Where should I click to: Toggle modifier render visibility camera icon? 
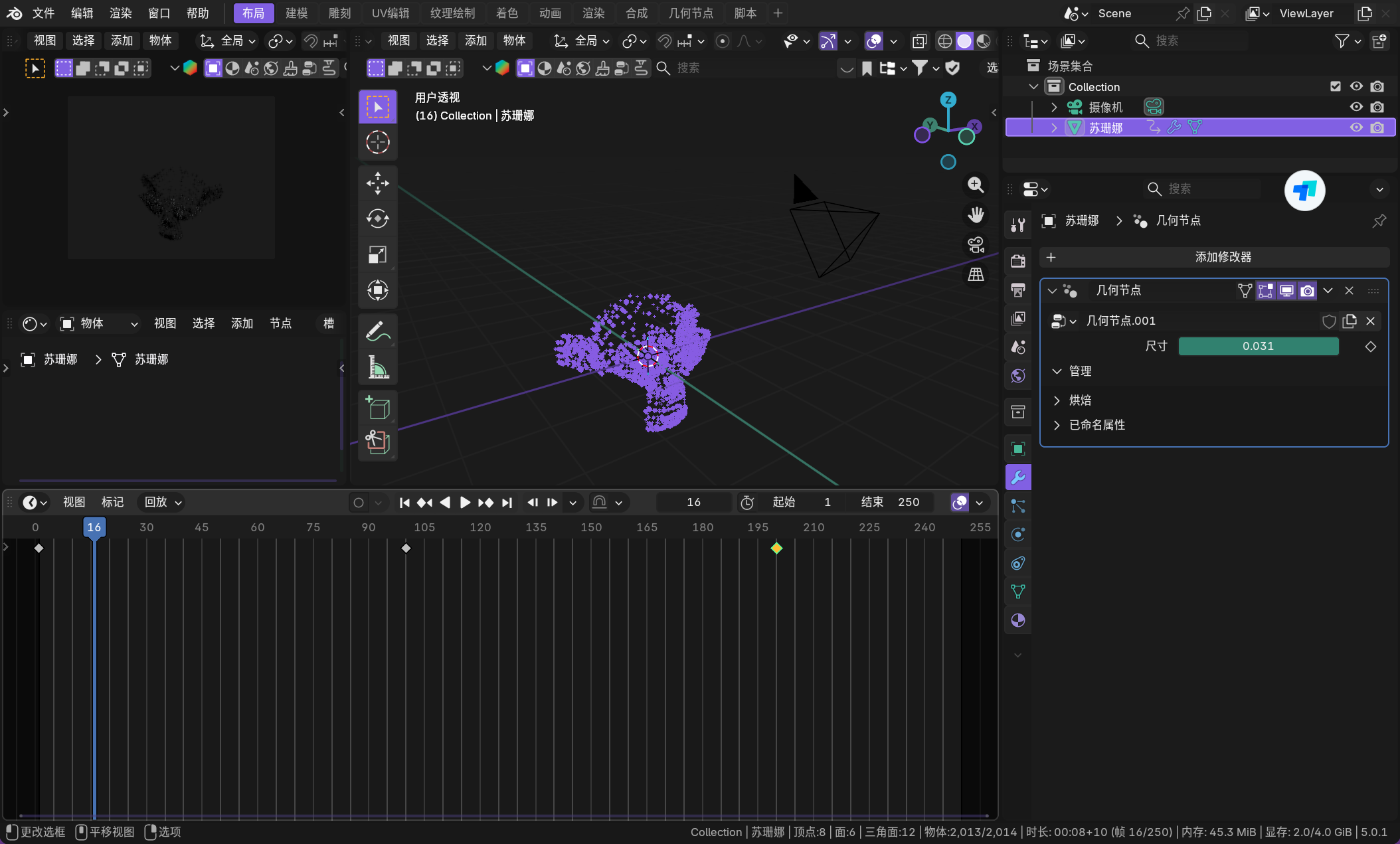[1307, 291]
